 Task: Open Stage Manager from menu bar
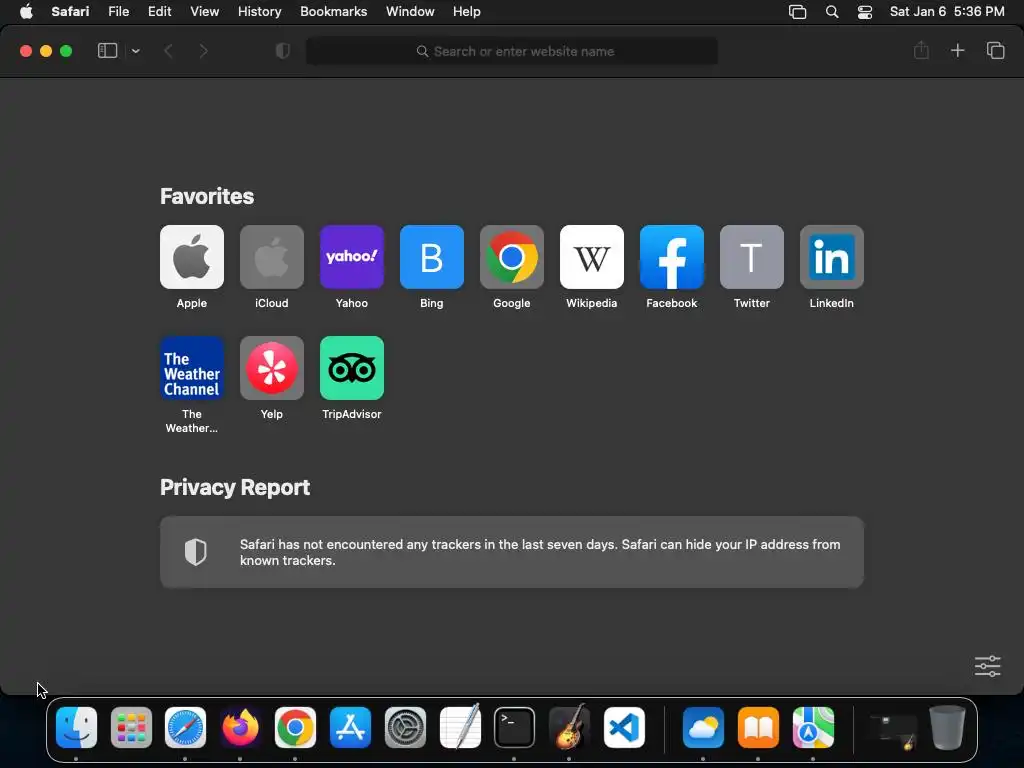click(x=797, y=12)
